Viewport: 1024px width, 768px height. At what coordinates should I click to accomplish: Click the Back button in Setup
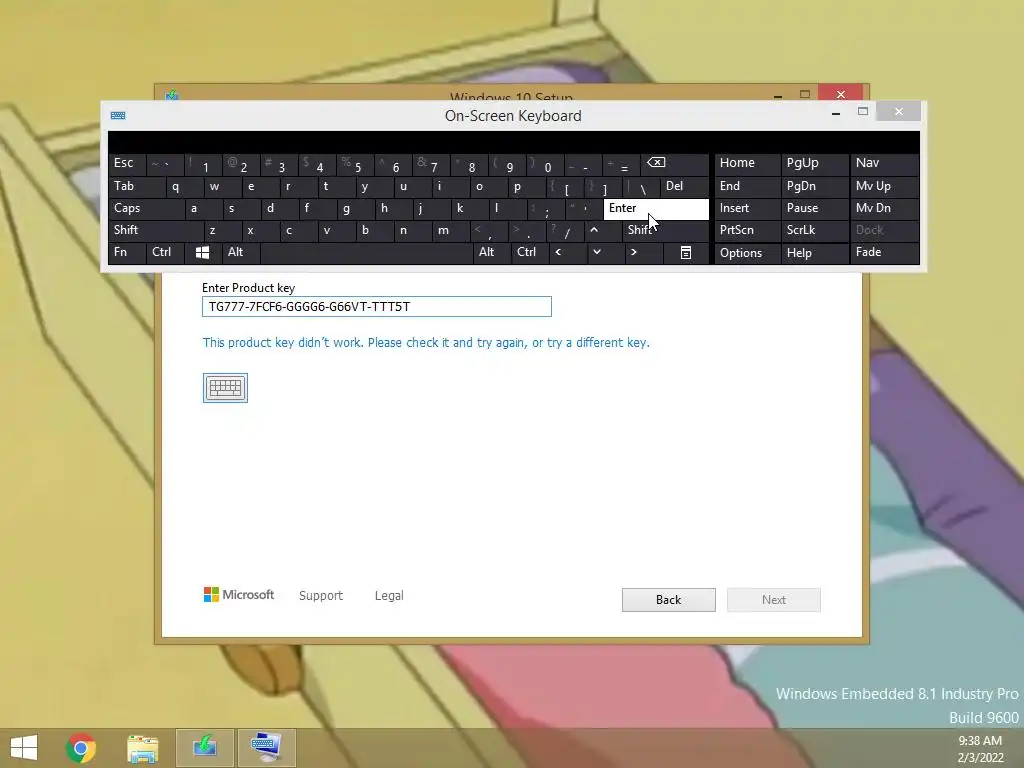coord(669,600)
